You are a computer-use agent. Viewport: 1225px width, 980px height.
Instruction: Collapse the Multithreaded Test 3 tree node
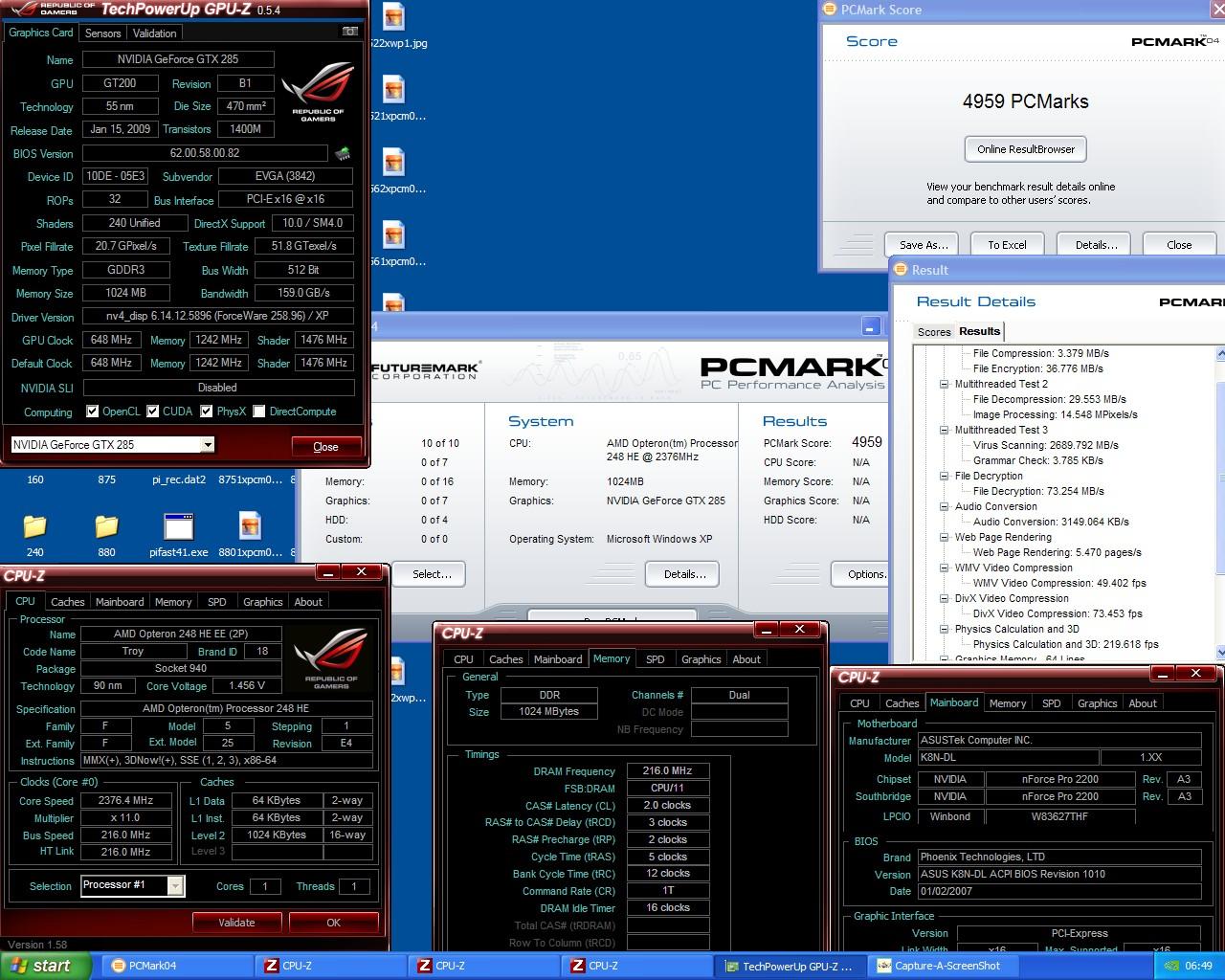point(945,430)
